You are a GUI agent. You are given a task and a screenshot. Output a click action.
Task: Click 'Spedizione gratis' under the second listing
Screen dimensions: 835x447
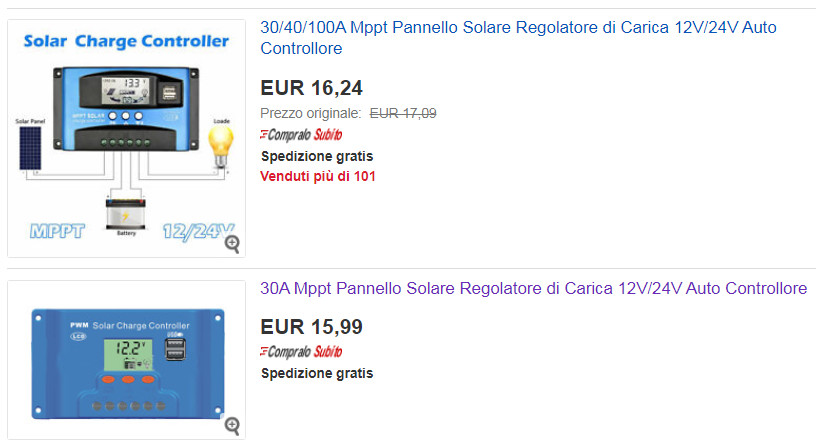coord(316,374)
